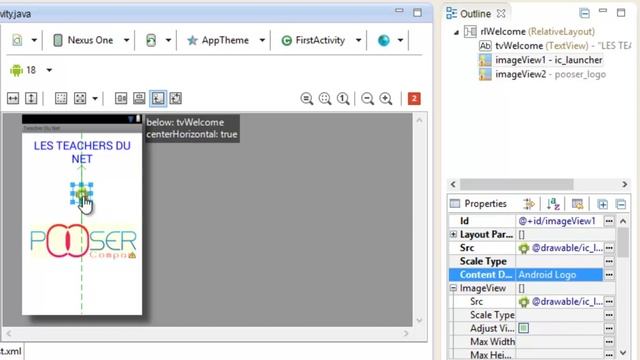Select the pooser logo image on canvas
Viewport: 640px width, 360px height.
pyautogui.click(x=83, y=241)
